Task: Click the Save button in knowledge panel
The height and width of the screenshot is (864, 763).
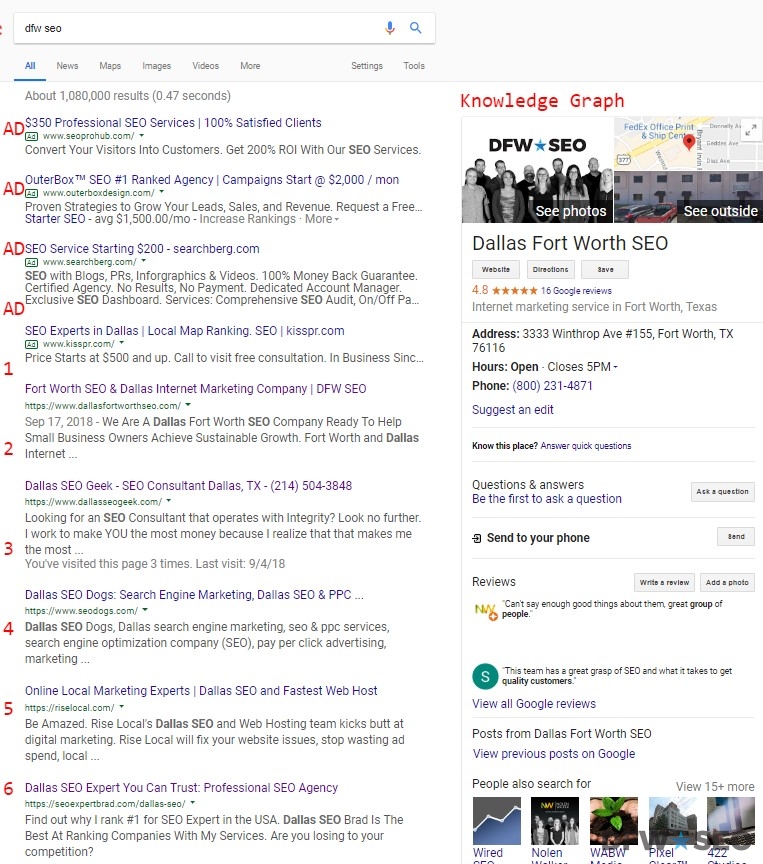Action: tap(605, 269)
